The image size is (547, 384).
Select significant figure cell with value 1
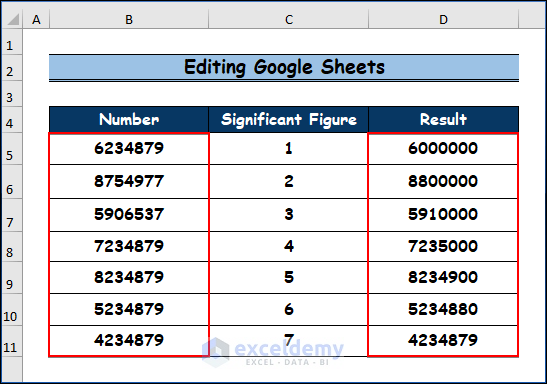pyautogui.click(x=289, y=149)
